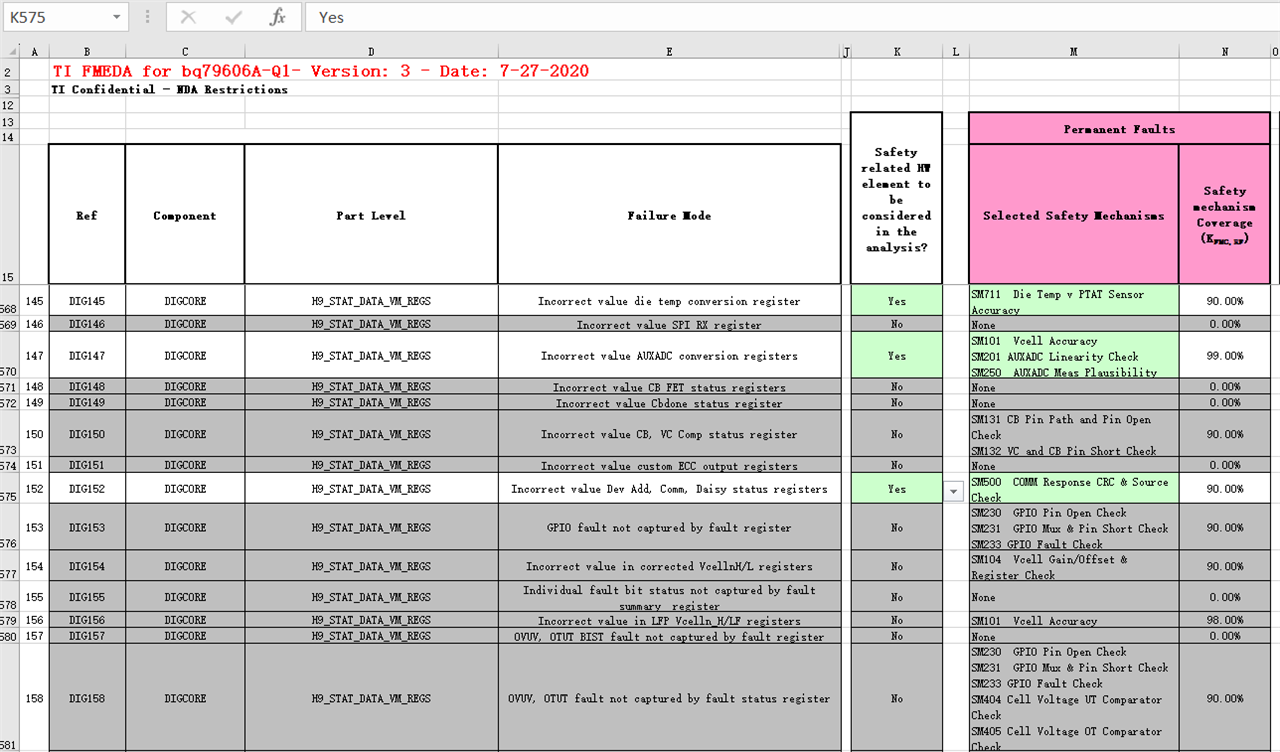
Task: Click Incorrect value AUXADC conversion registers cell
Action: point(669,355)
